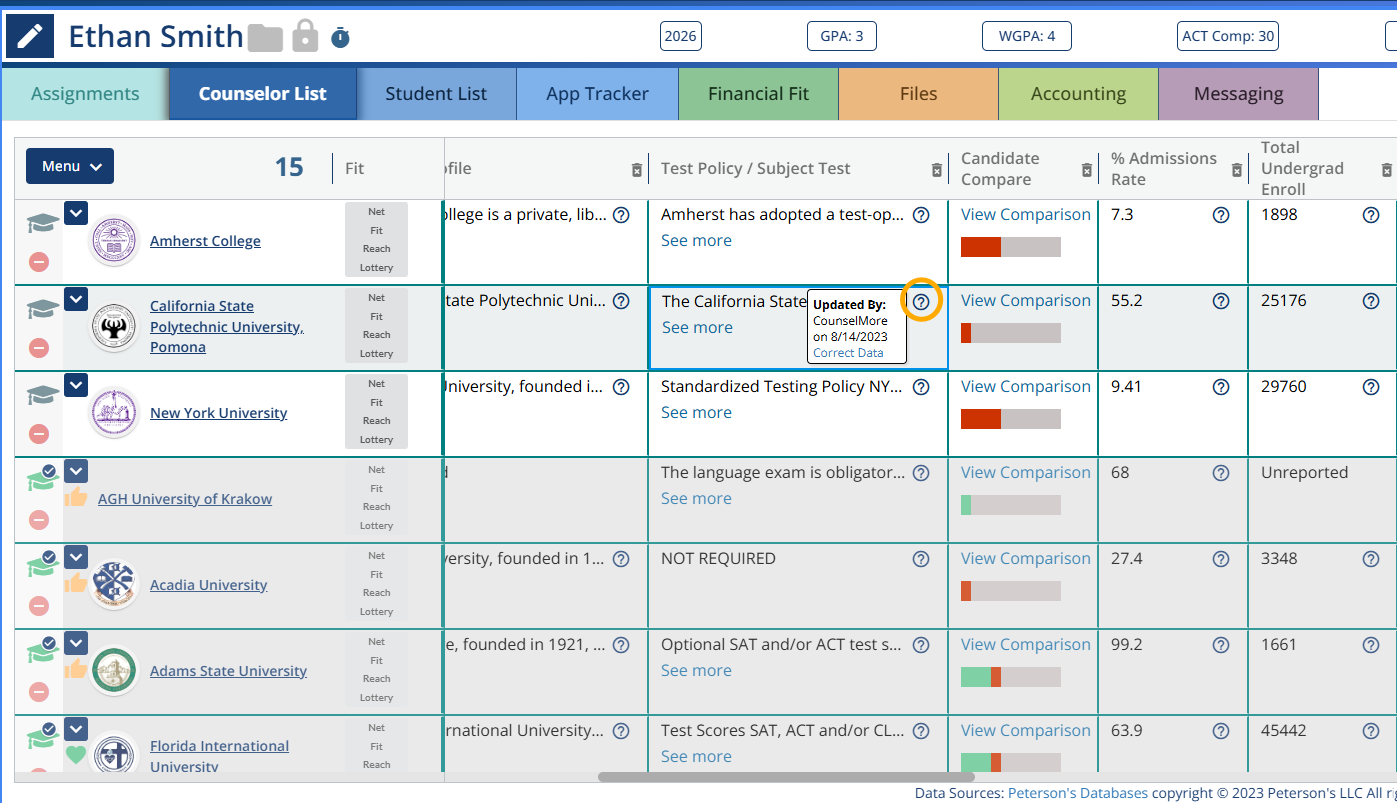Click the GPA: 3 badge
The height and width of the screenshot is (803, 1397).
841,36
